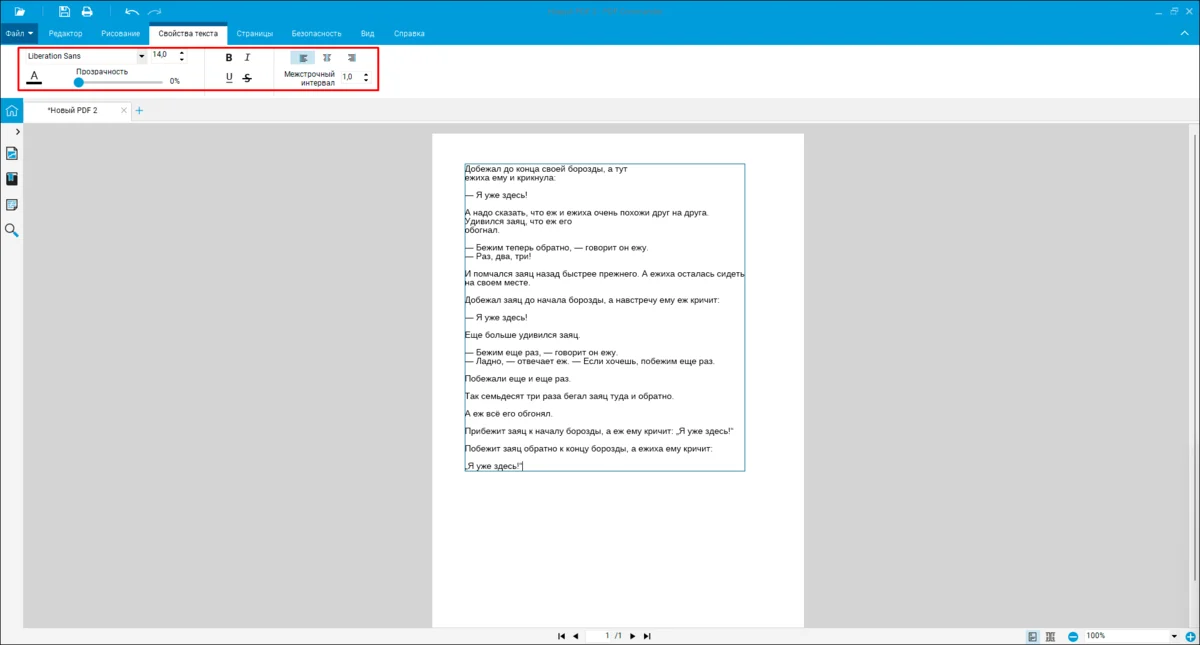Click the text "Еще больше удивился заяц."
This screenshot has width=1200, height=645.
tap(522, 335)
